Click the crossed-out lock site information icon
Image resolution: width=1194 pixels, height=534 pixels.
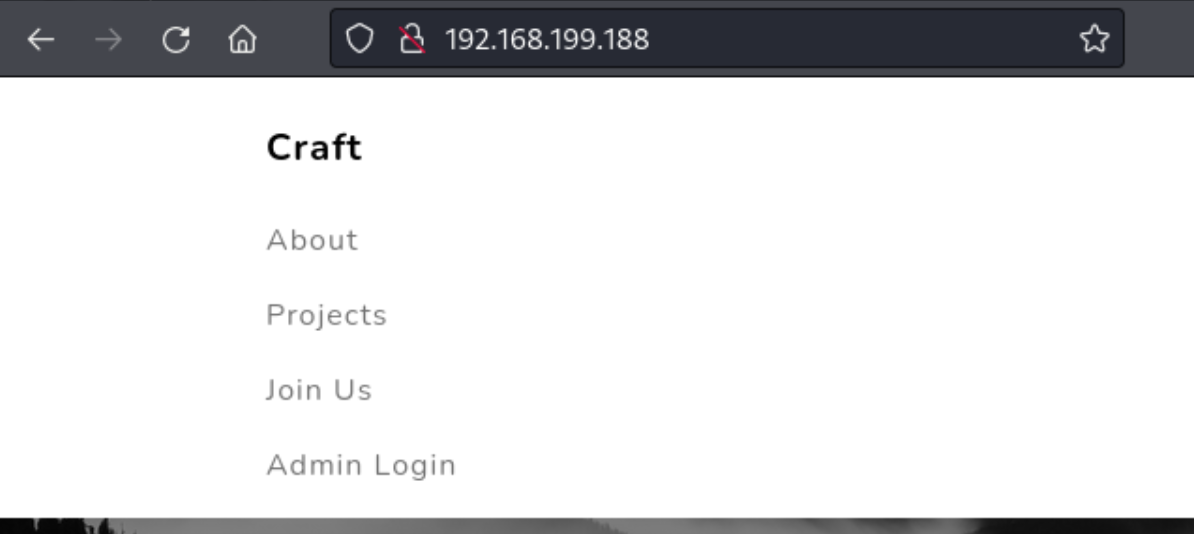(x=412, y=38)
